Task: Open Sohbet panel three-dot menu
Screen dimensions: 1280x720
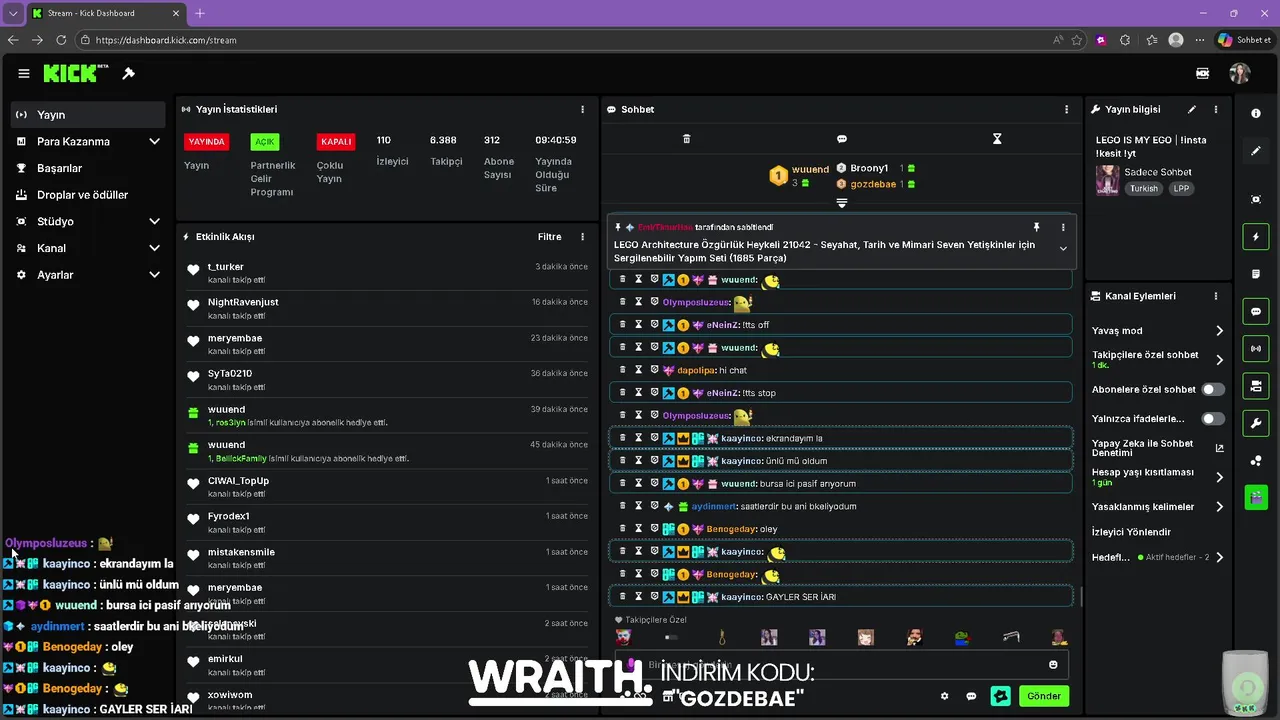Action: [1067, 109]
